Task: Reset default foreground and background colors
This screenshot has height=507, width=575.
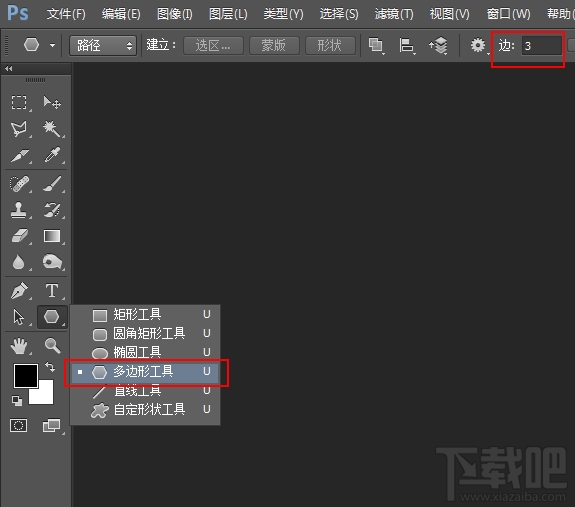Action: point(17,401)
